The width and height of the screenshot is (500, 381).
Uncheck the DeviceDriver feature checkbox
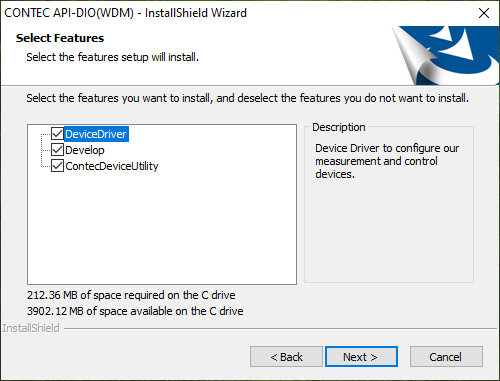click(x=57, y=134)
